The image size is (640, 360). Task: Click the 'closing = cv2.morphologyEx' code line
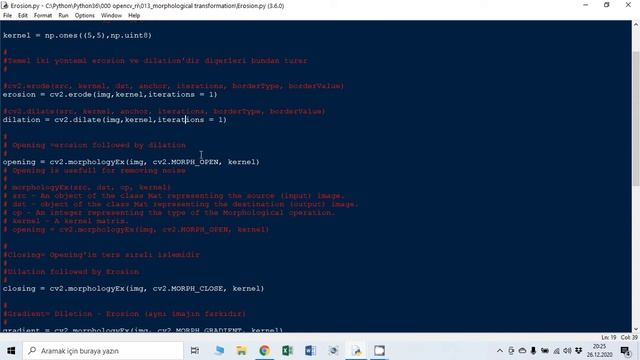133,289
